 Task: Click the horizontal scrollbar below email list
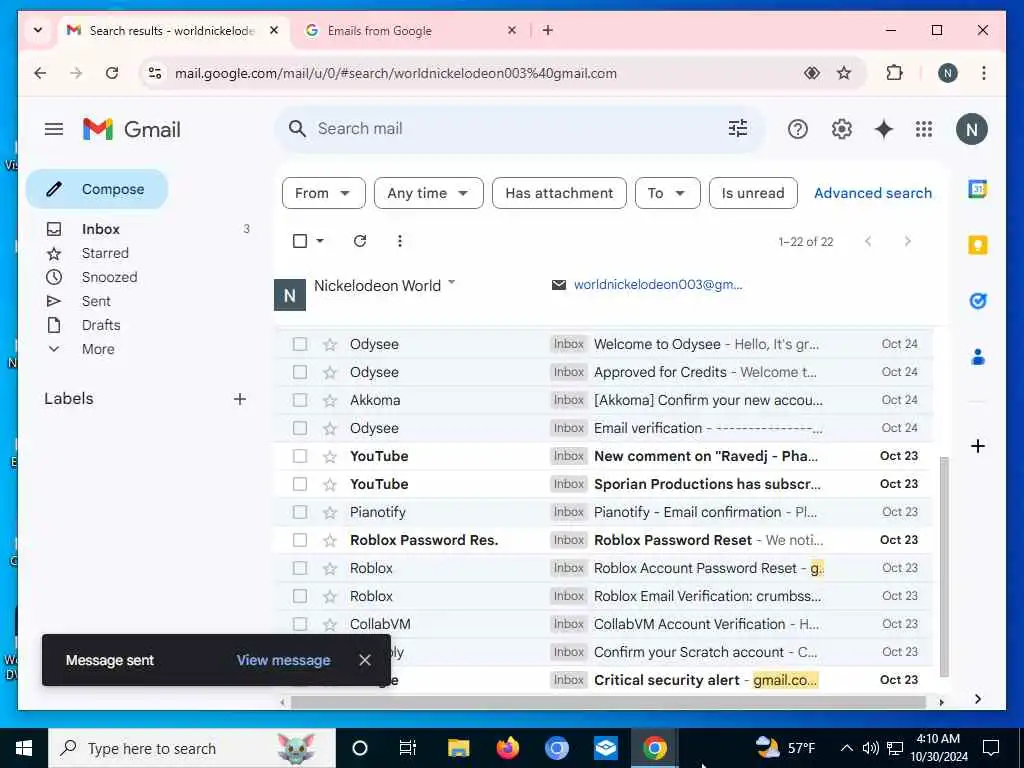(x=608, y=703)
